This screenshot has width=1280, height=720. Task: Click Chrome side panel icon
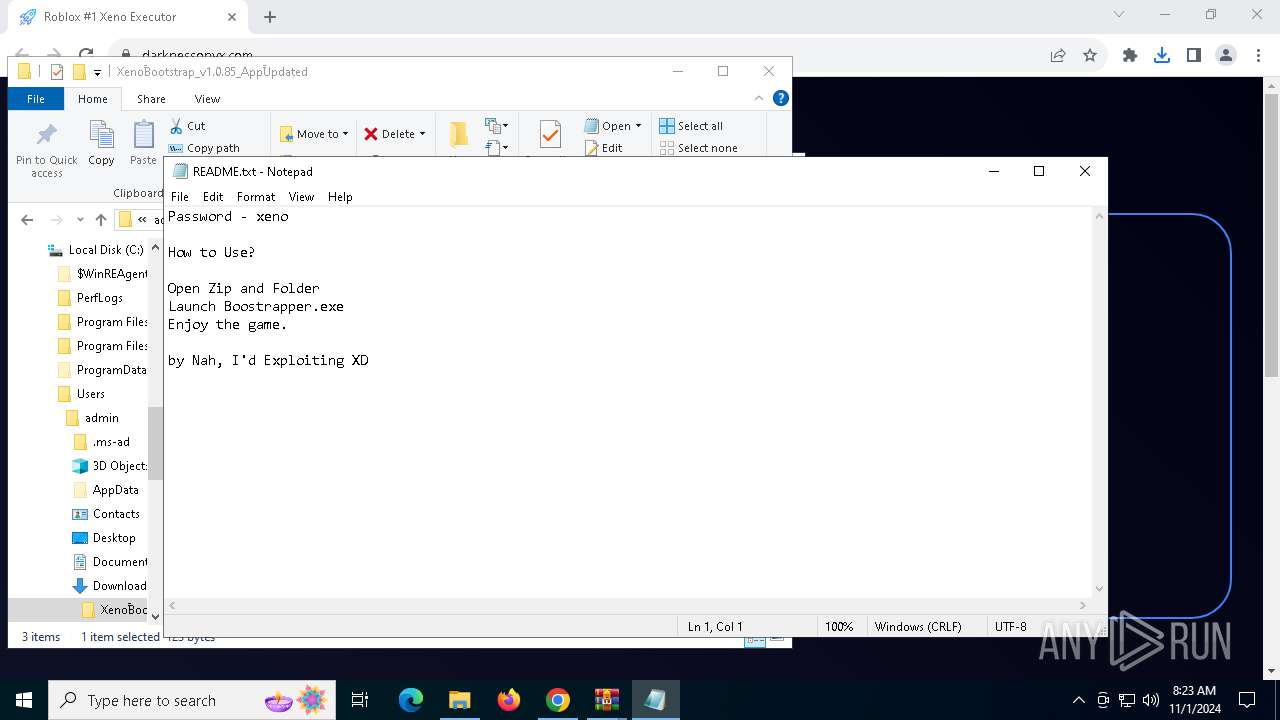[1193, 56]
